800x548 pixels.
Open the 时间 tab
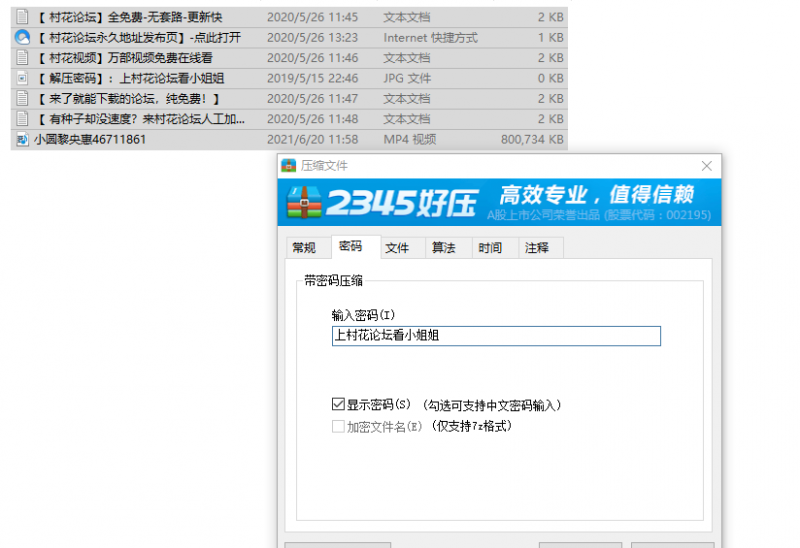pyautogui.click(x=490, y=248)
